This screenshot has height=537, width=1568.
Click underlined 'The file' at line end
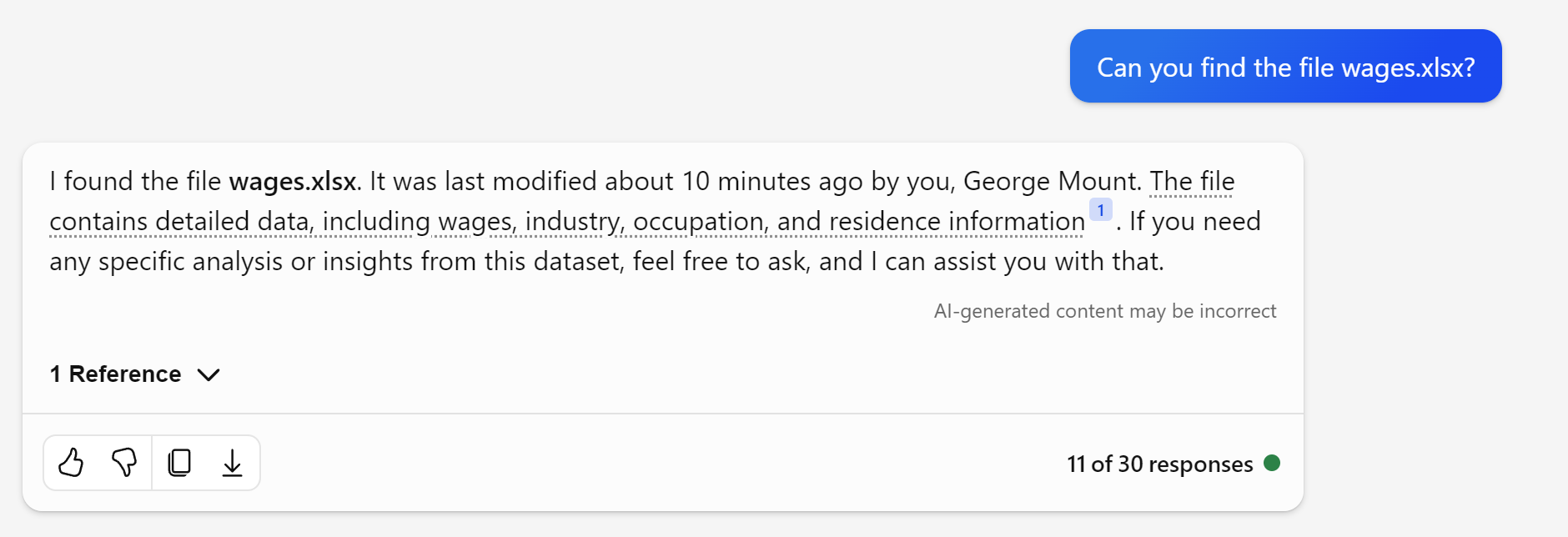click(1192, 181)
